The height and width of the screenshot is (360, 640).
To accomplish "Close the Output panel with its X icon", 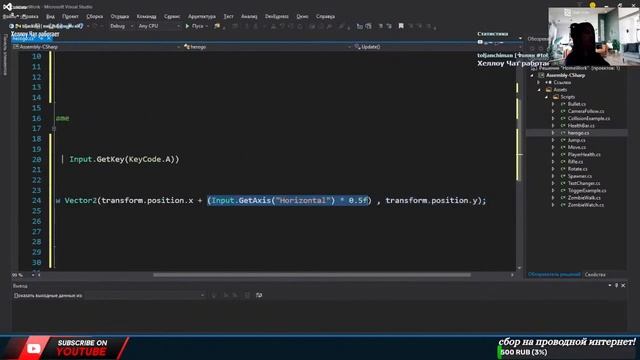I will [x=623, y=285].
